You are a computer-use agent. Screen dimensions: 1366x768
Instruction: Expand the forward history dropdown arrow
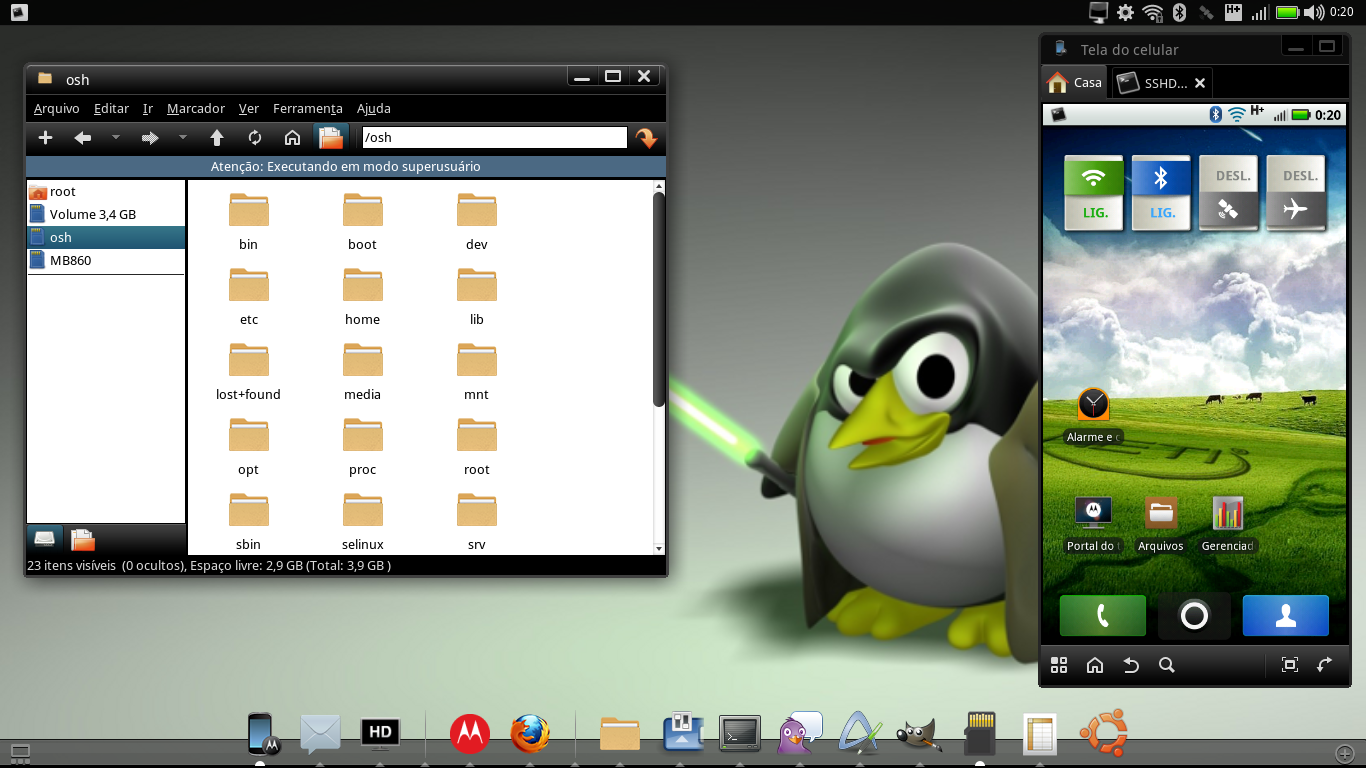coord(183,138)
